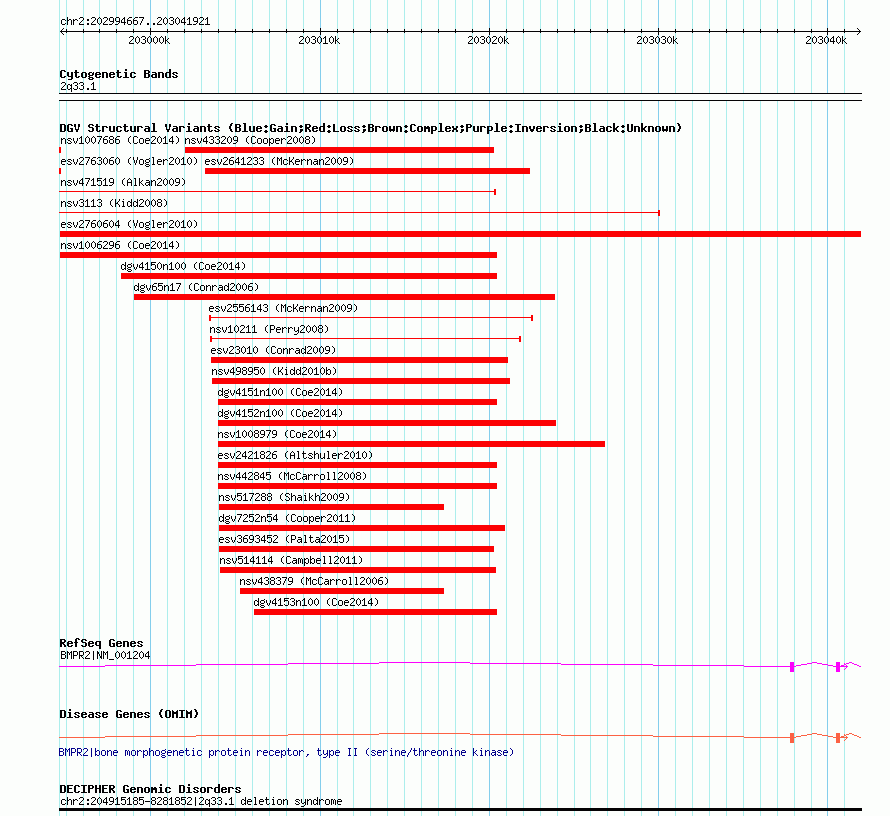Click the 203010k ruler tick label
This screenshot has height=816, width=890.
click(319, 40)
